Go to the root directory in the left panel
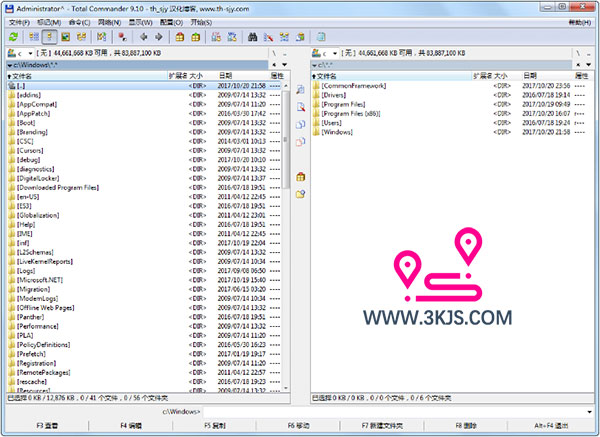Image resolution: width=600 pixels, height=437 pixels. (x=274, y=53)
